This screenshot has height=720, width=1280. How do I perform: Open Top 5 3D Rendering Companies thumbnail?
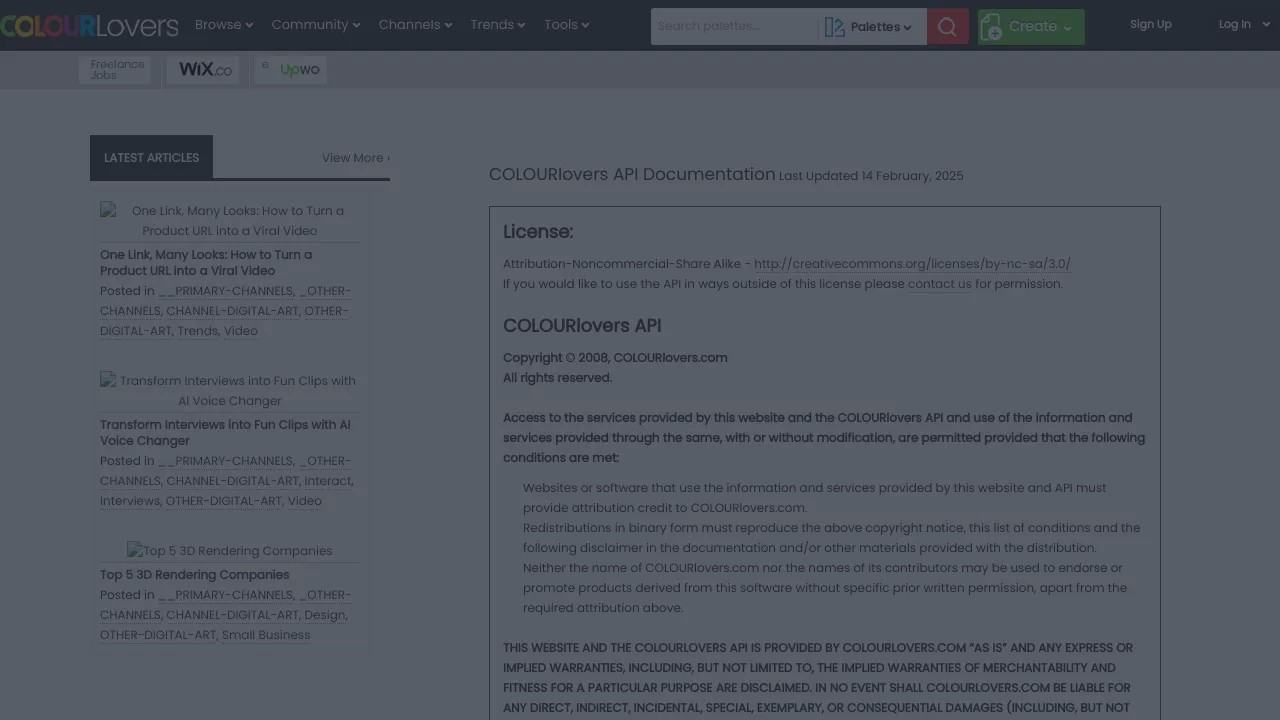[230, 551]
